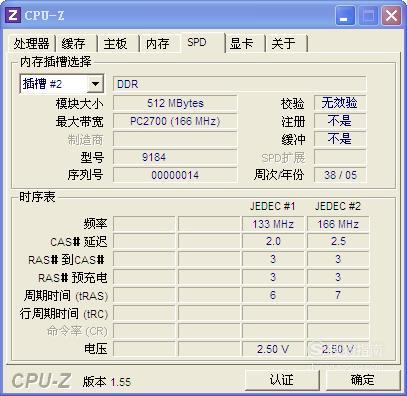The image size is (407, 396).
Task: Close the CPU-Z window
Action: click(x=391, y=15)
